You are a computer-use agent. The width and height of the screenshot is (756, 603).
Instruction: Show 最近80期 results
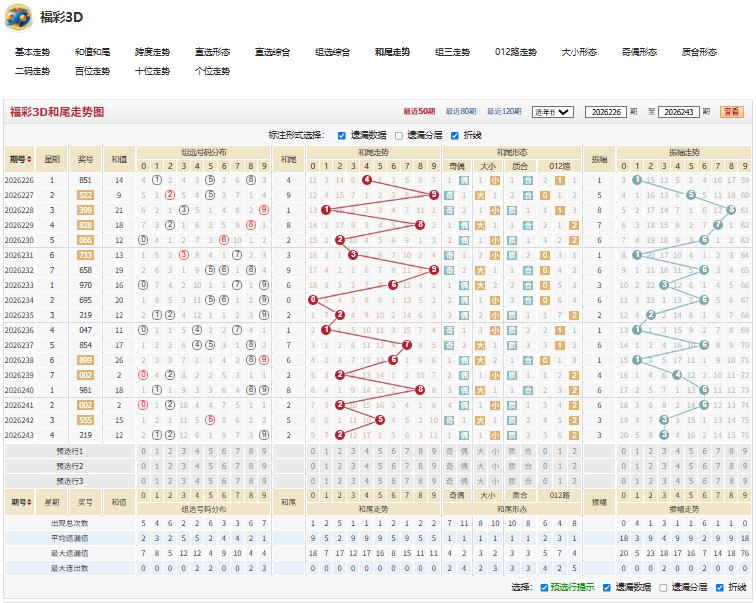pos(460,112)
